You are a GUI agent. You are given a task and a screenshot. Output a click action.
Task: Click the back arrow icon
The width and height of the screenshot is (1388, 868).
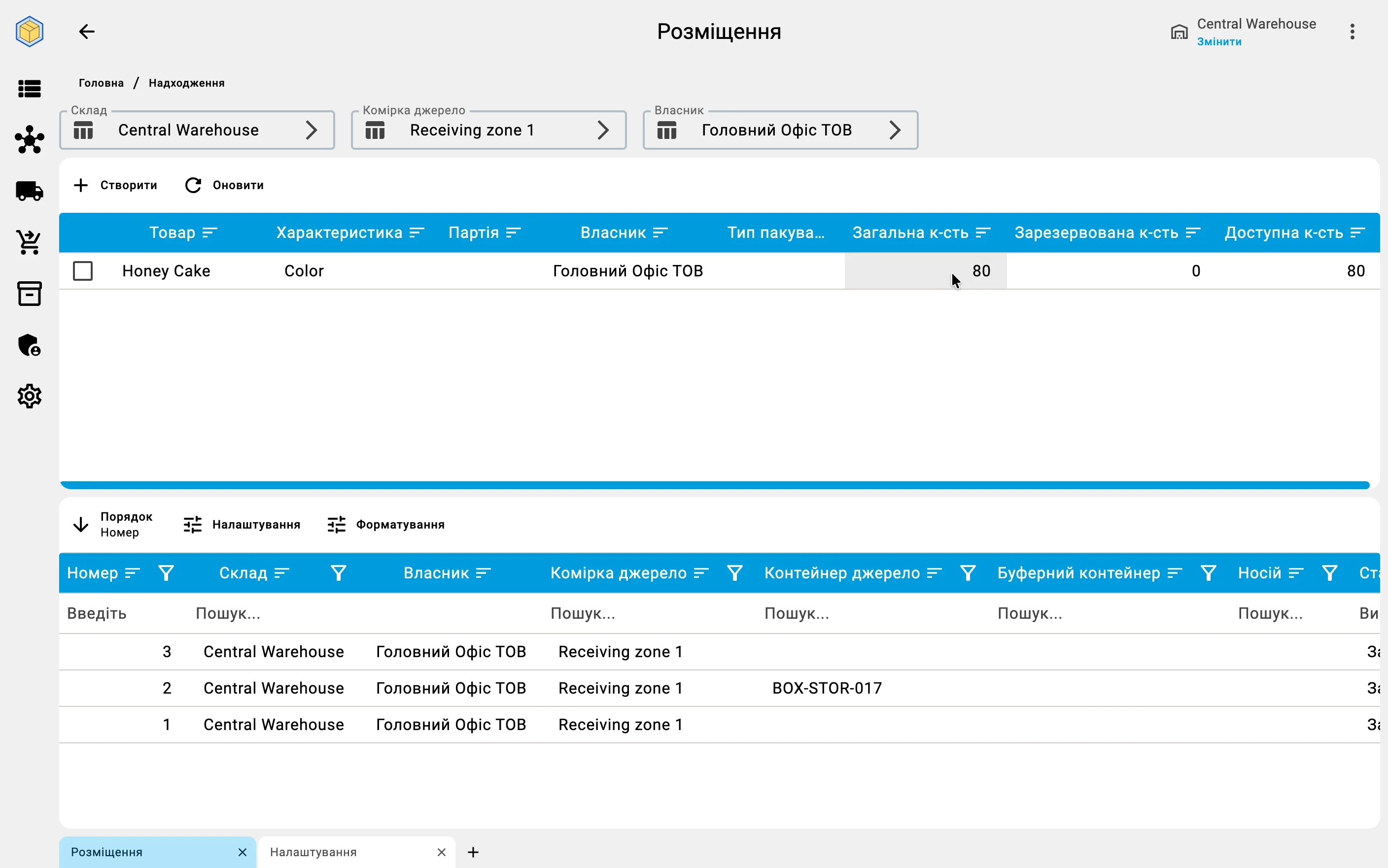tap(87, 32)
